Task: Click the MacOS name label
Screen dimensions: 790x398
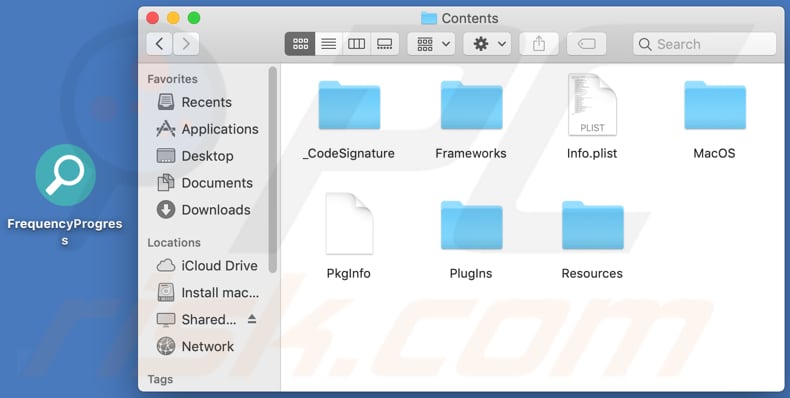Action: (x=714, y=153)
